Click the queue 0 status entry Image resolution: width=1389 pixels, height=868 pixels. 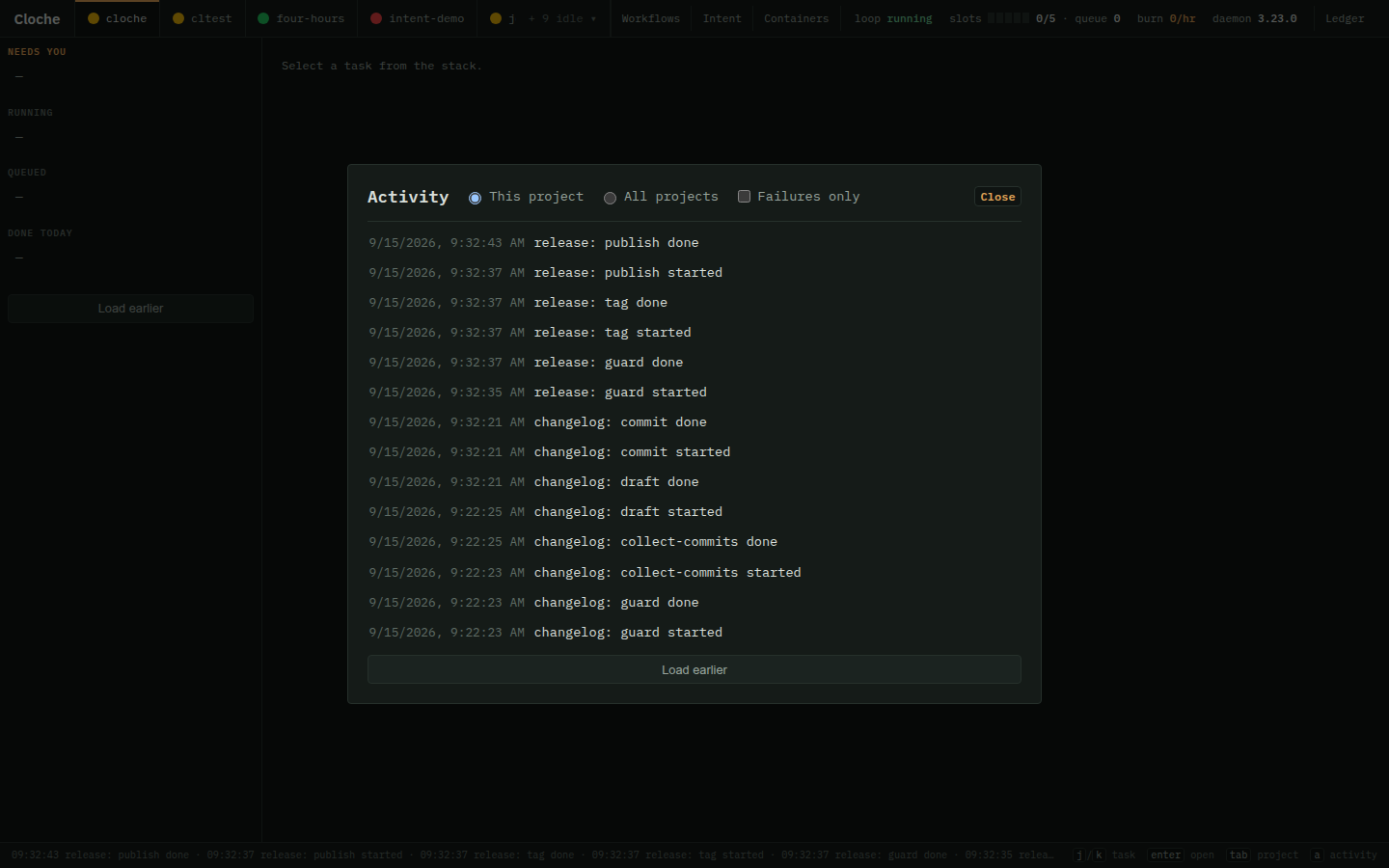1098,18
